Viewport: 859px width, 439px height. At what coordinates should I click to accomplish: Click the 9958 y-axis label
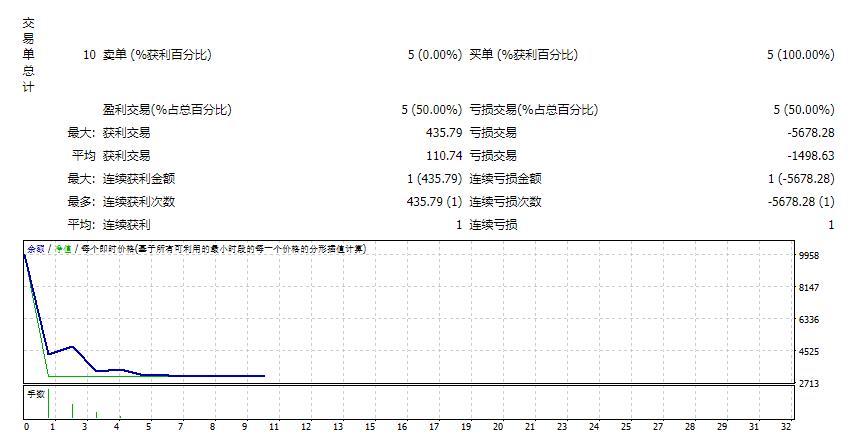pos(809,255)
